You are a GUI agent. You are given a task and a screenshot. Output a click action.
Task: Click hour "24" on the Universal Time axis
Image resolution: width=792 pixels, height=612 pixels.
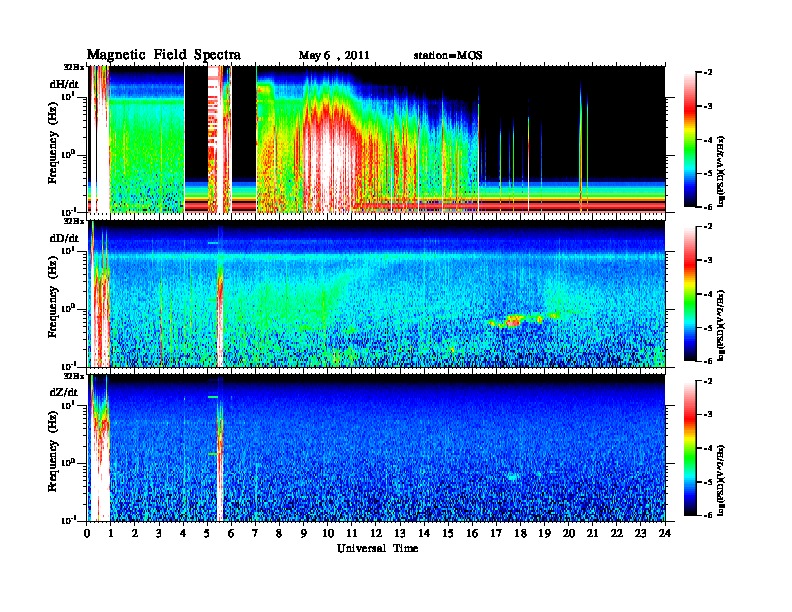coord(665,534)
